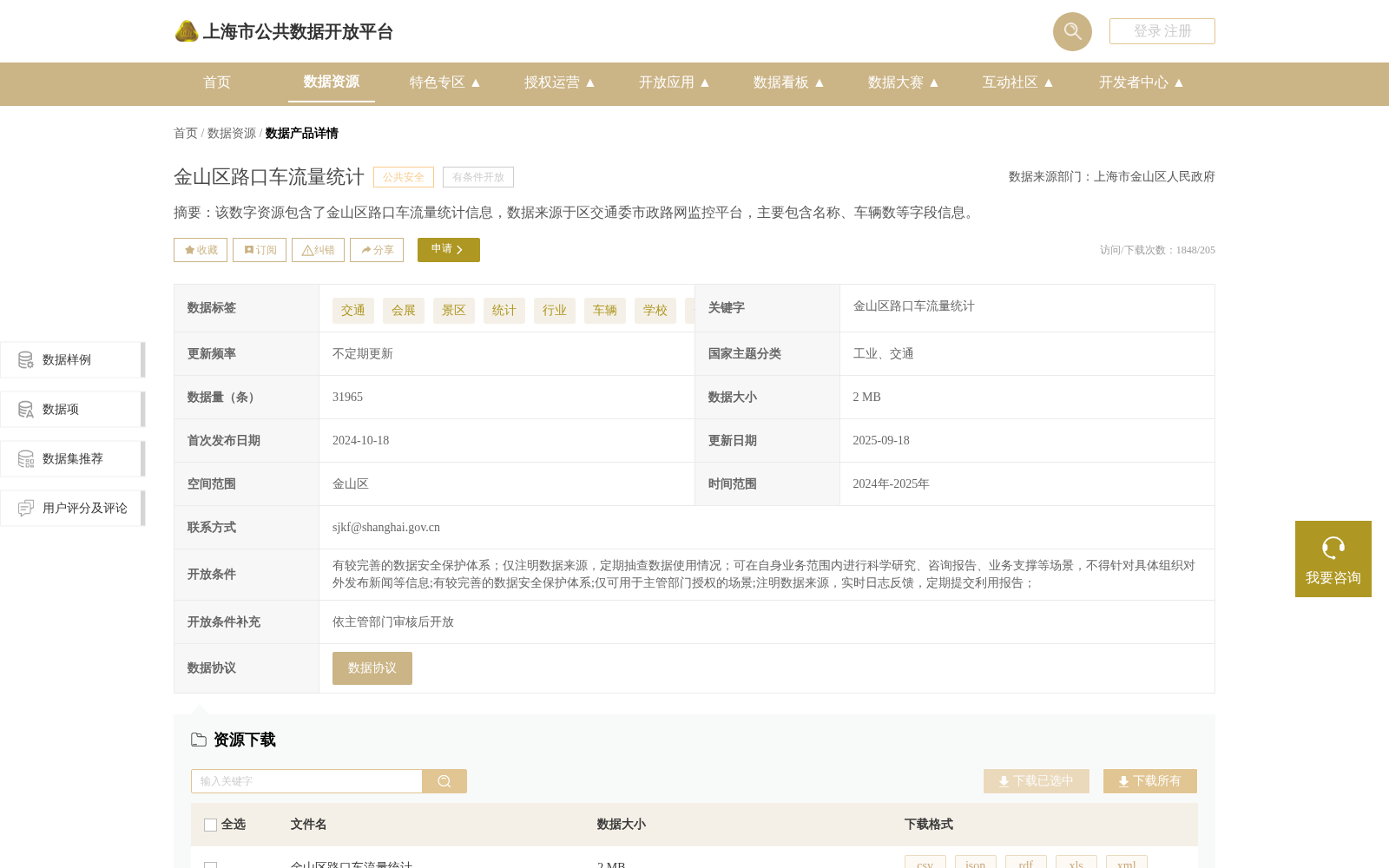Click 工业、交通 theme classification value

click(883, 354)
